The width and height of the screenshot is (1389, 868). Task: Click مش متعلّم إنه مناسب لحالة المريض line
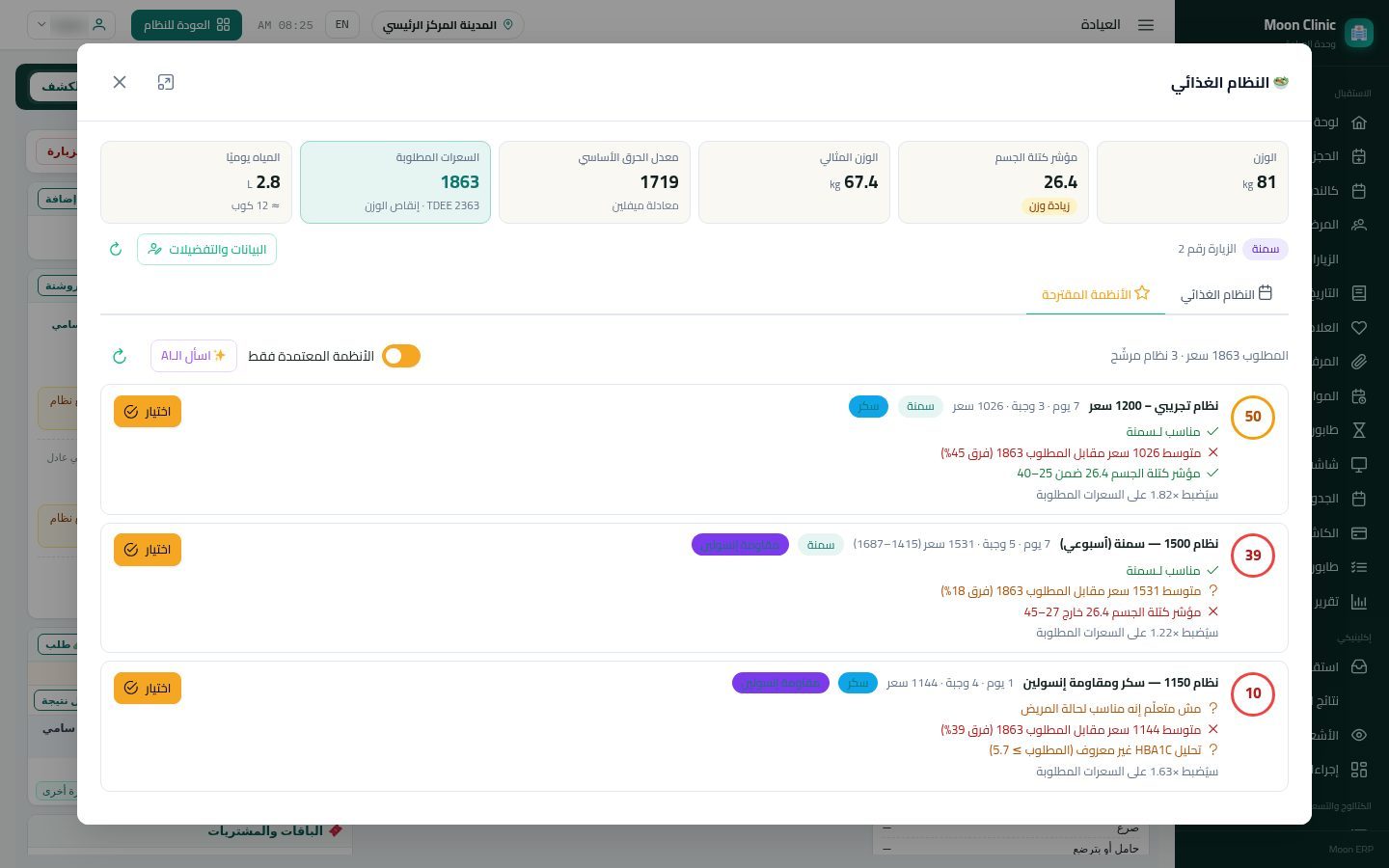(x=1120, y=708)
